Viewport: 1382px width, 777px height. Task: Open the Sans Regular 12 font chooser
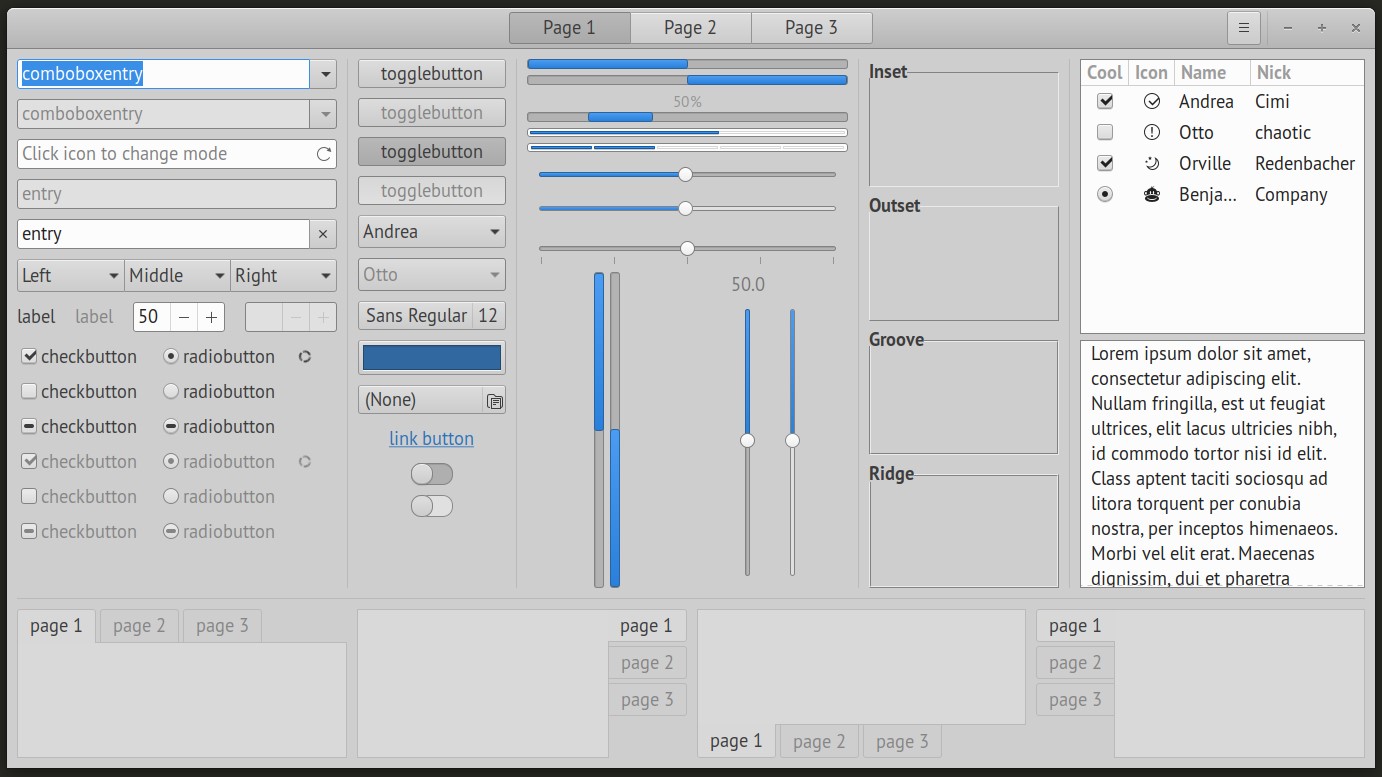[431, 316]
